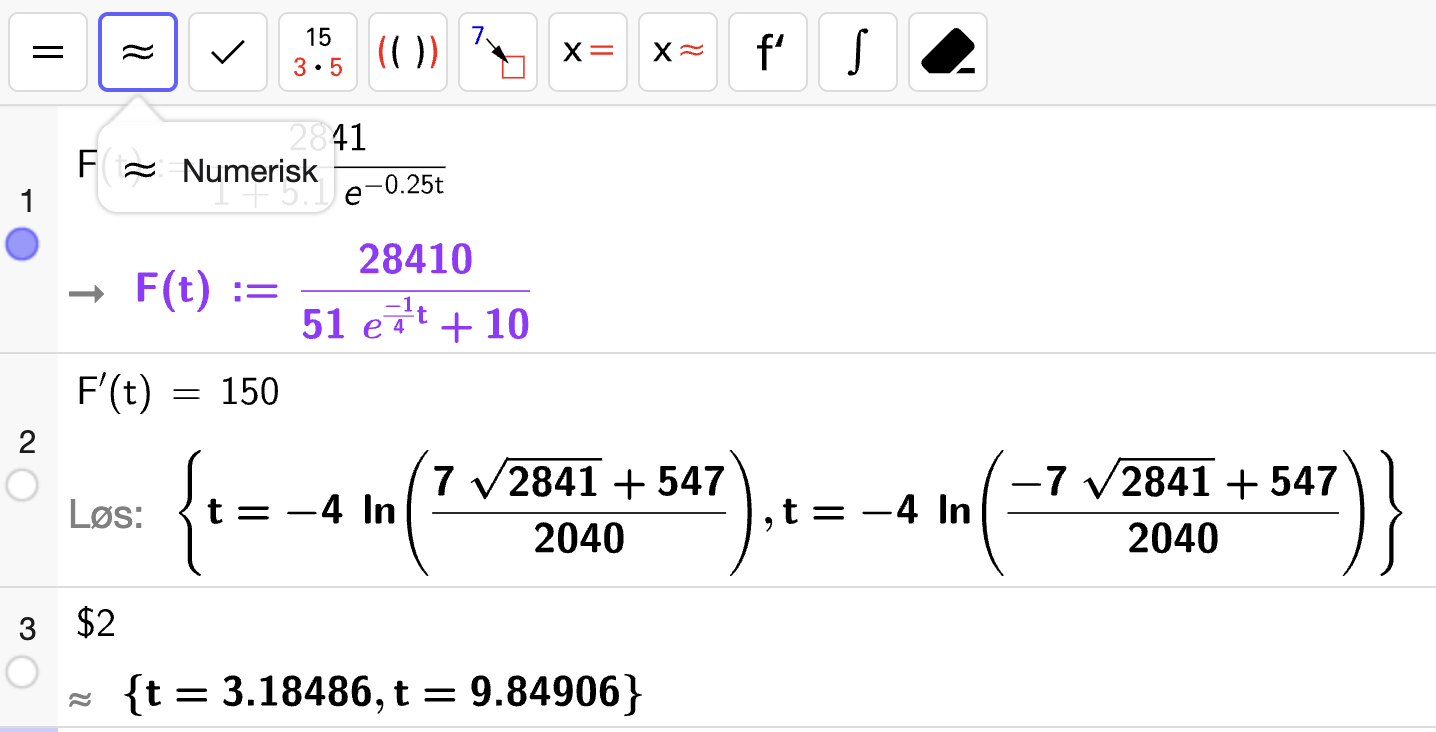Click the Factor tool (15 = 3·5)

pyautogui.click(x=318, y=52)
